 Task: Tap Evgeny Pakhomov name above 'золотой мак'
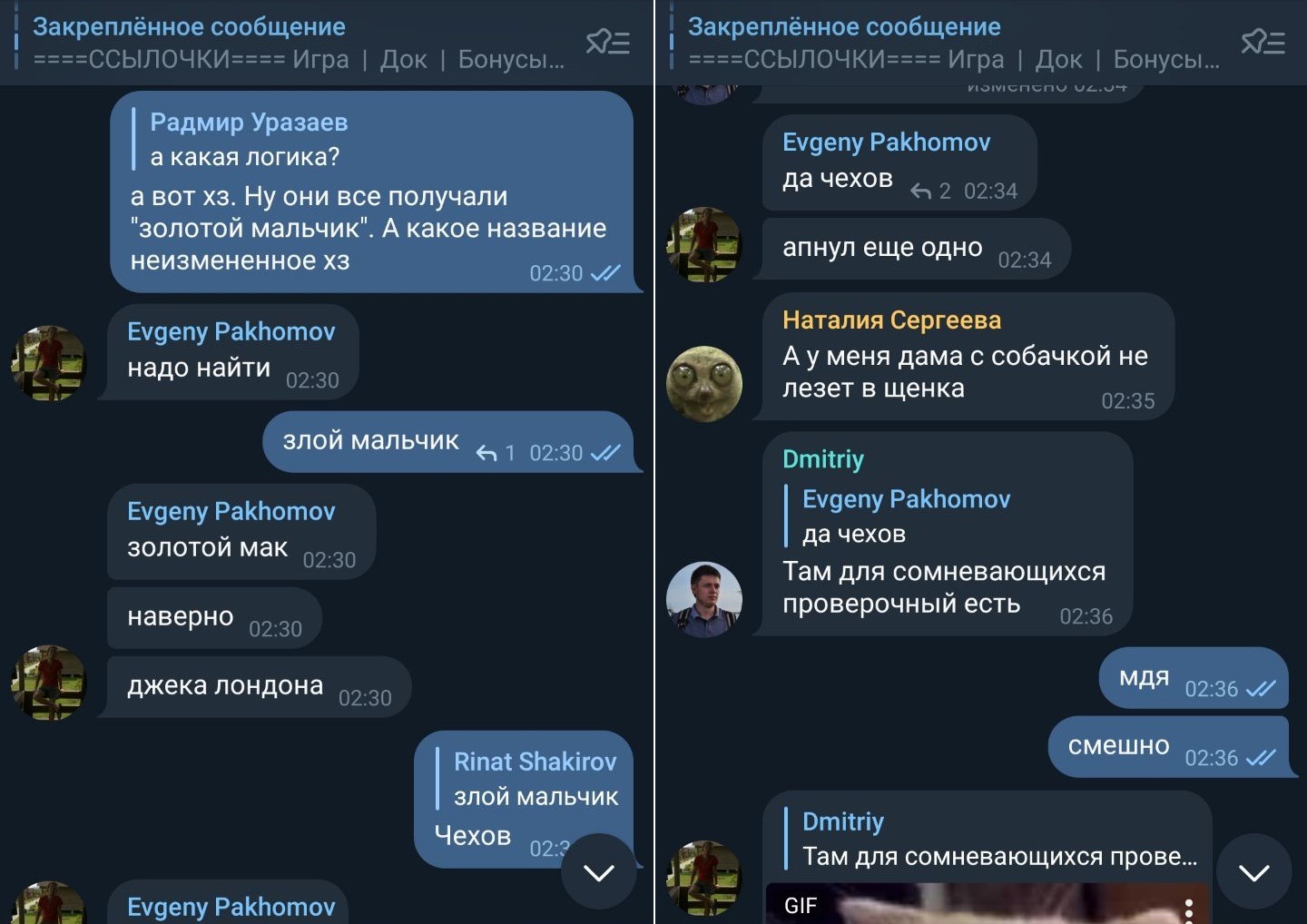click(231, 511)
